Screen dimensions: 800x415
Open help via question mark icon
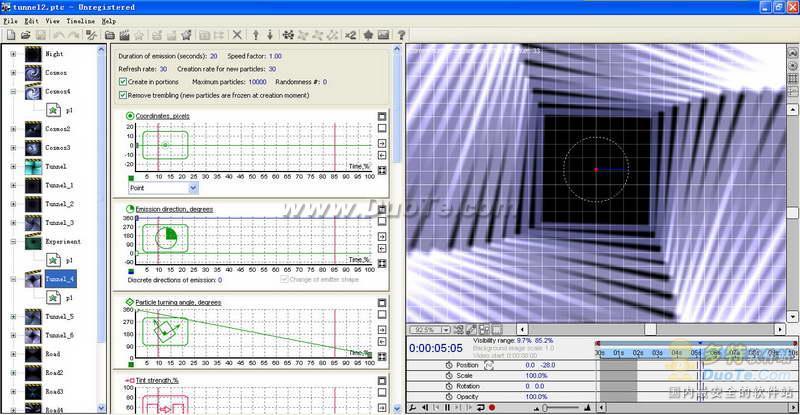pyautogui.click(x=402, y=35)
